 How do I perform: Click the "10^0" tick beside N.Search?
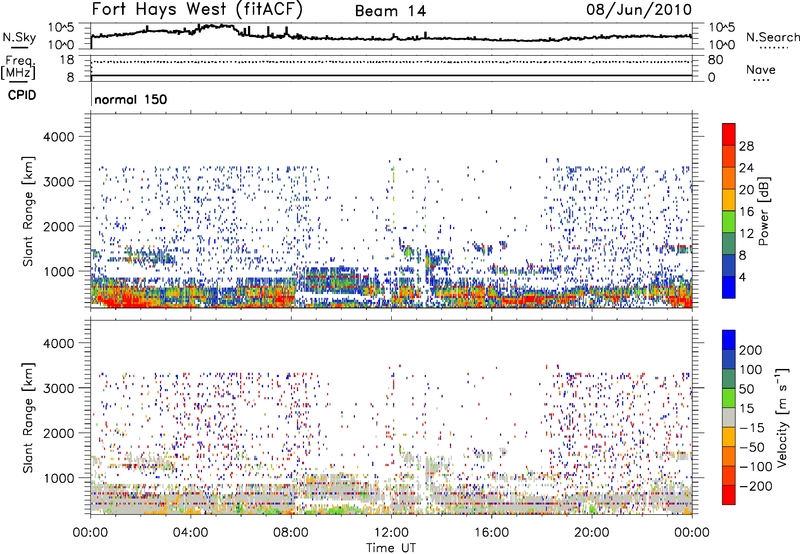pos(722,45)
